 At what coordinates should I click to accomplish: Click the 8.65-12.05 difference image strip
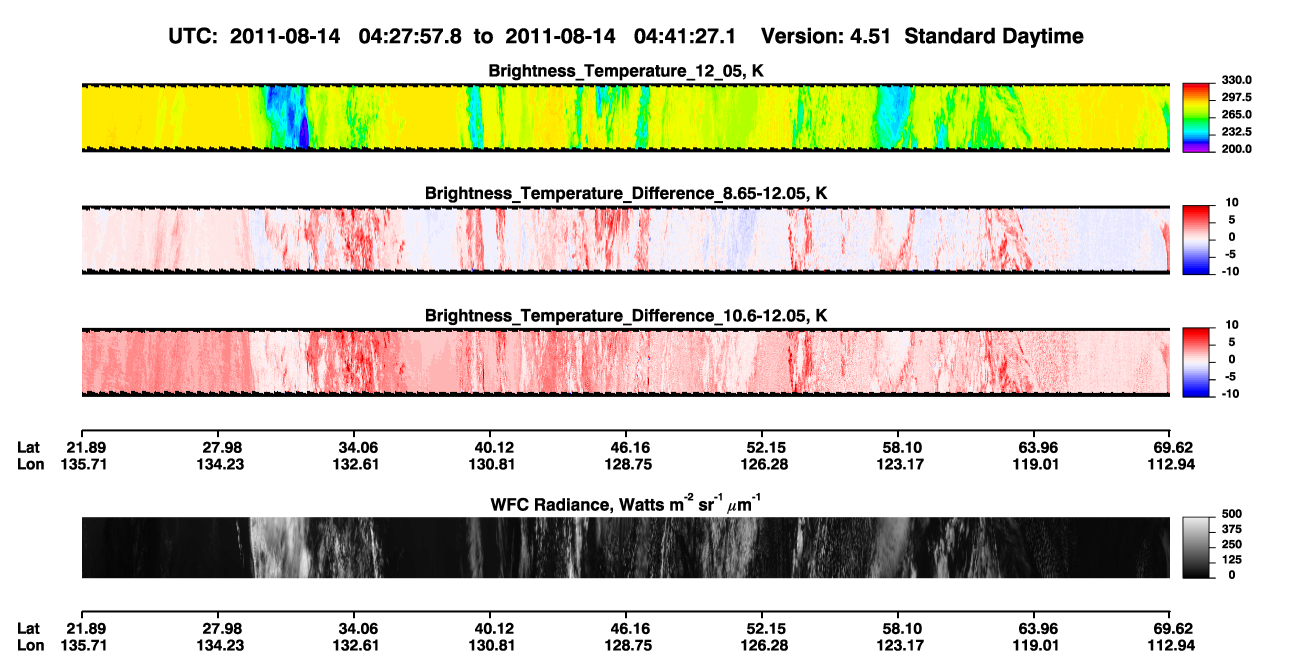(x=625, y=239)
